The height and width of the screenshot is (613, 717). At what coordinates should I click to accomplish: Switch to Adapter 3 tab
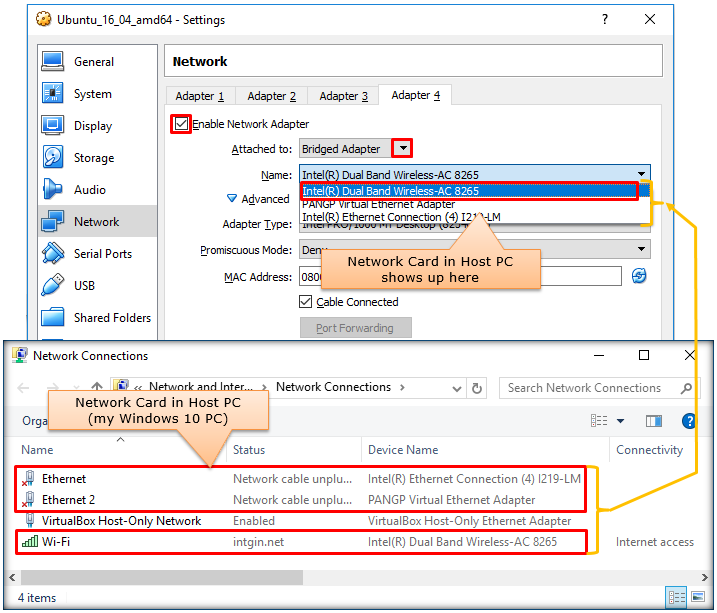coord(343,96)
